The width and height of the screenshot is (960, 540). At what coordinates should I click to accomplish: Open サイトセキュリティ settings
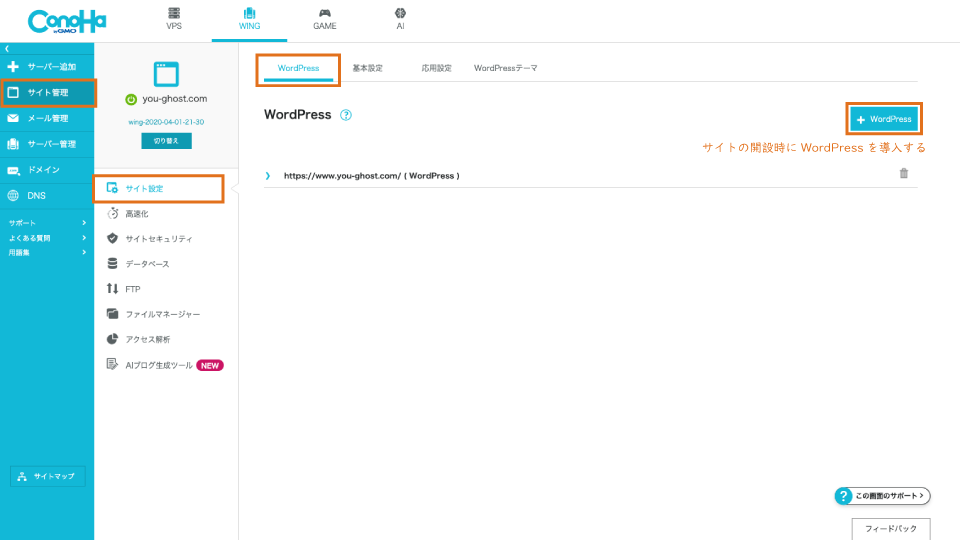[158, 239]
